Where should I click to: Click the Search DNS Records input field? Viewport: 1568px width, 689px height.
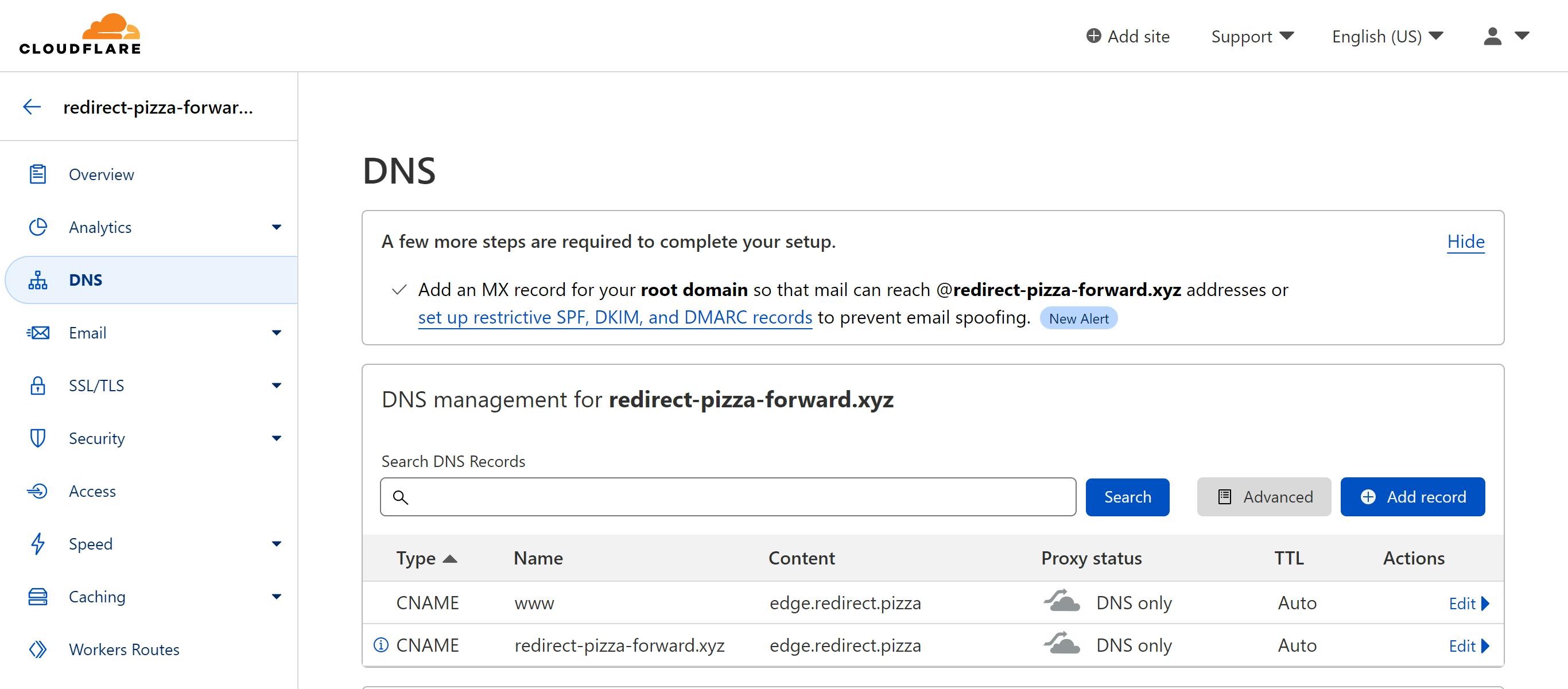click(x=727, y=497)
